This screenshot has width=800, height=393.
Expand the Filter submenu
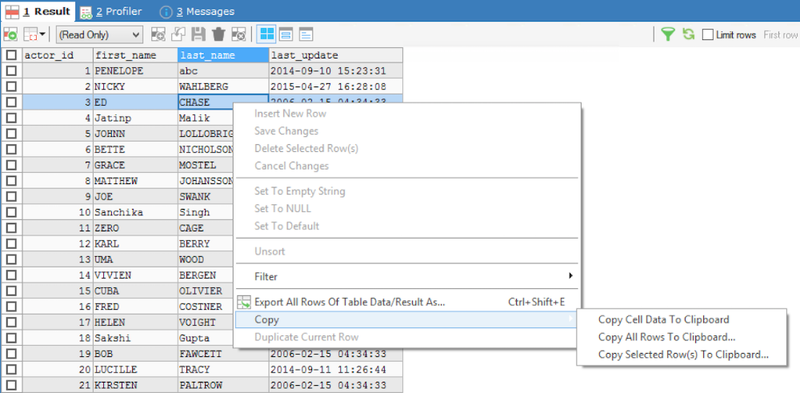407,277
